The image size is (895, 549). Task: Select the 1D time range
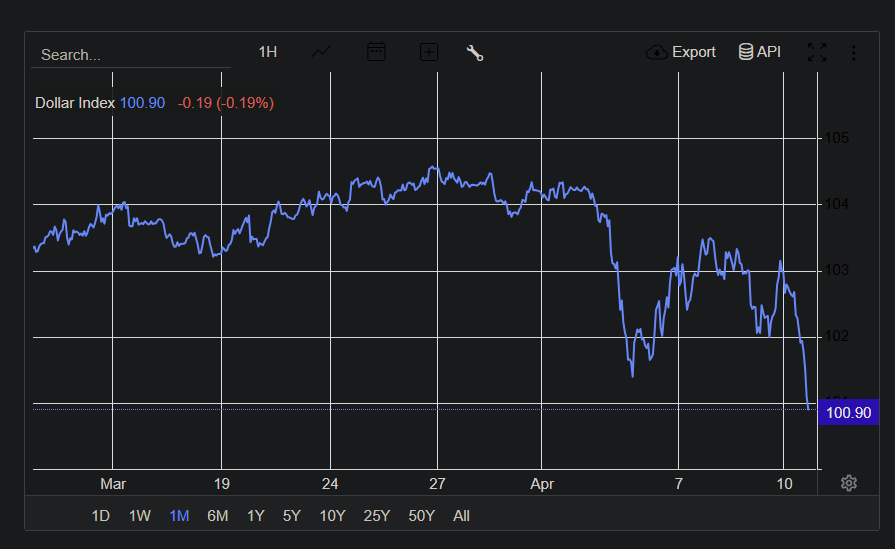[100, 516]
